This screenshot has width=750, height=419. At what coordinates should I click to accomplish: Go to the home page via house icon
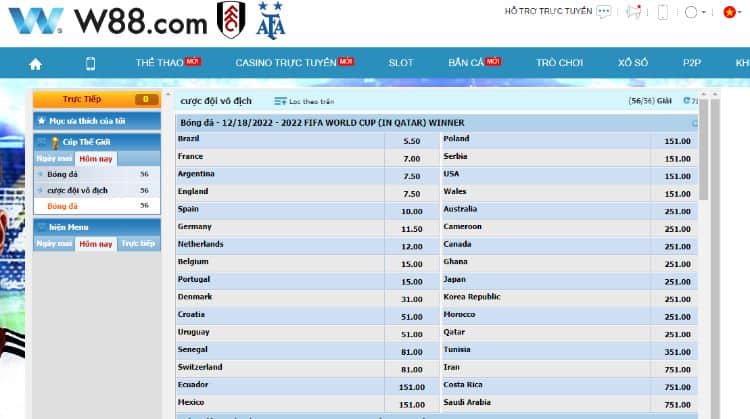pos(35,64)
